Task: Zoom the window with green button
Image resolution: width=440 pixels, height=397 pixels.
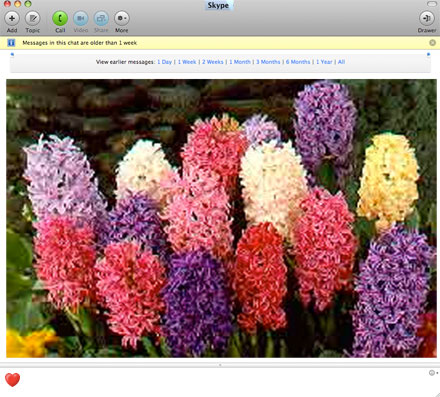Action: click(28, 4)
